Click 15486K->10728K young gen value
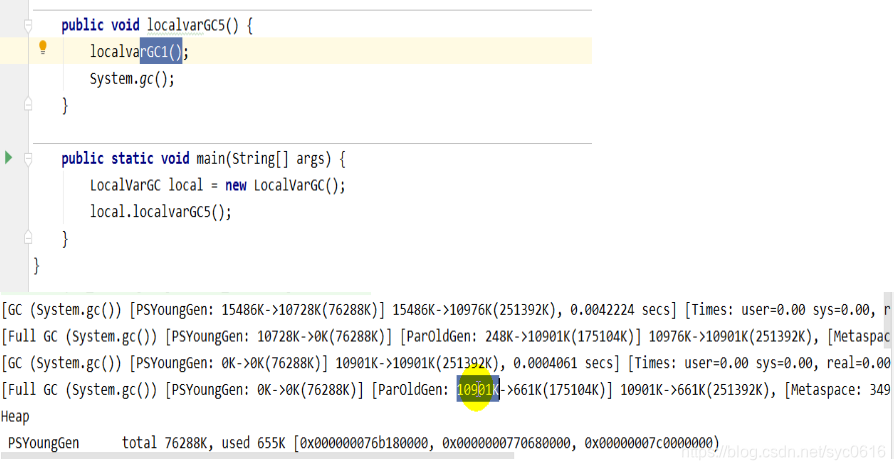895x470 pixels. click(x=271, y=310)
